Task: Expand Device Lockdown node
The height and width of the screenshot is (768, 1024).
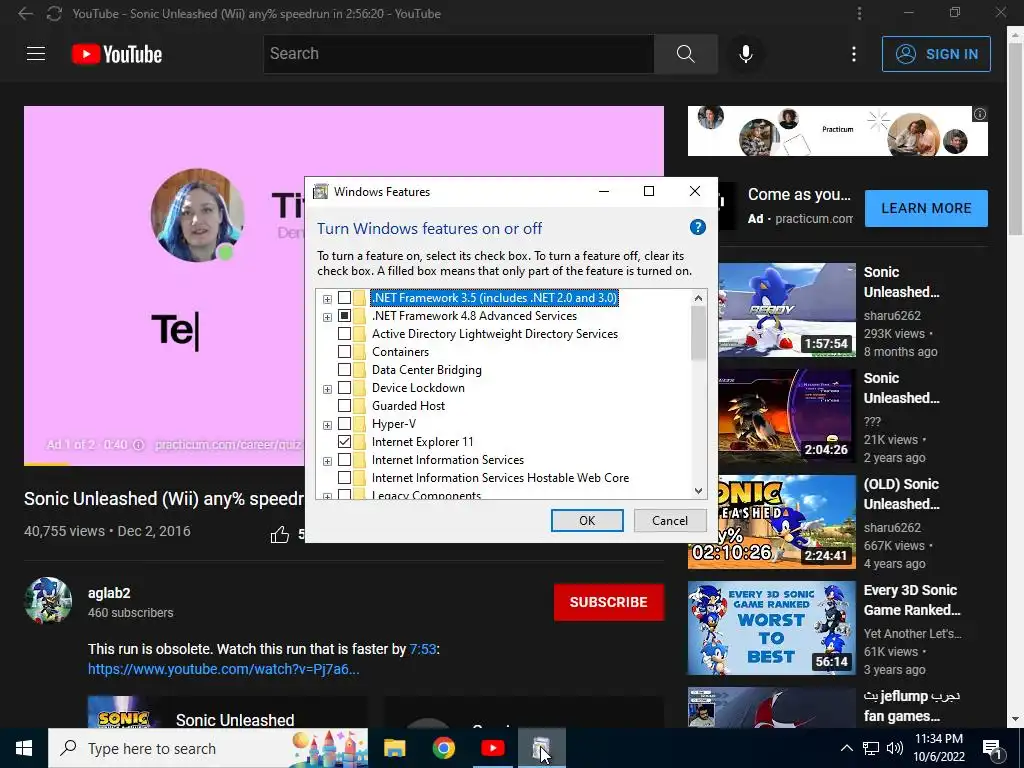Action: (327, 389)
